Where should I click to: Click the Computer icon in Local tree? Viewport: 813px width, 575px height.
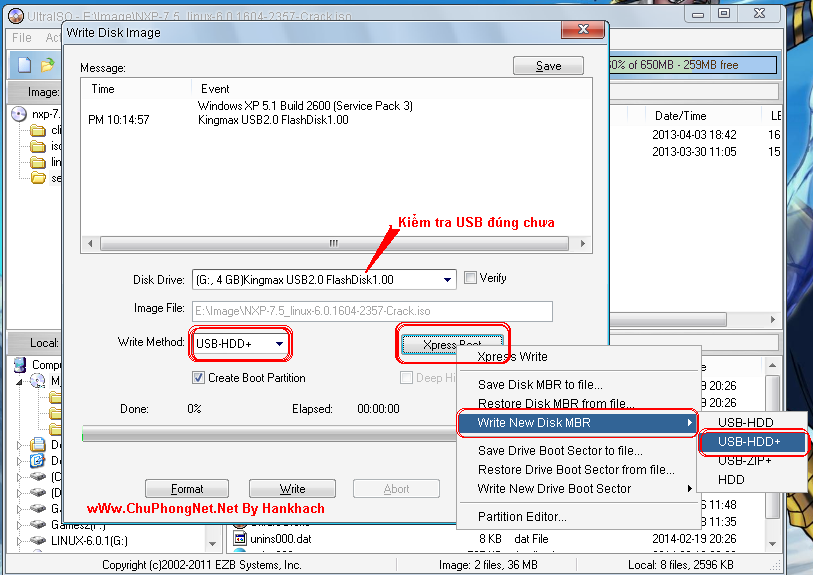pos(20,364)
